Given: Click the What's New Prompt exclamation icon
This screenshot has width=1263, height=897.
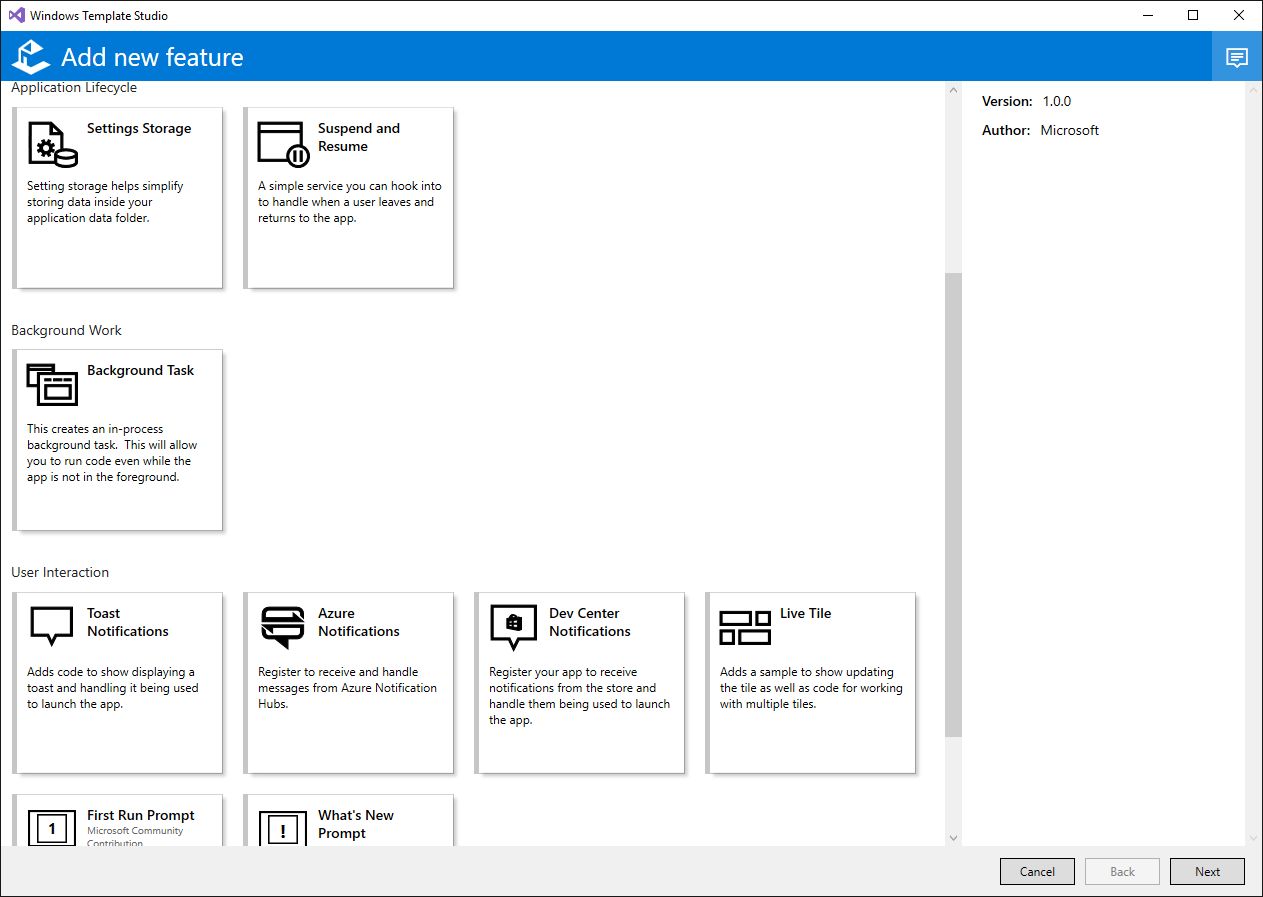Looking at the screenshot, I should (283, 828).
